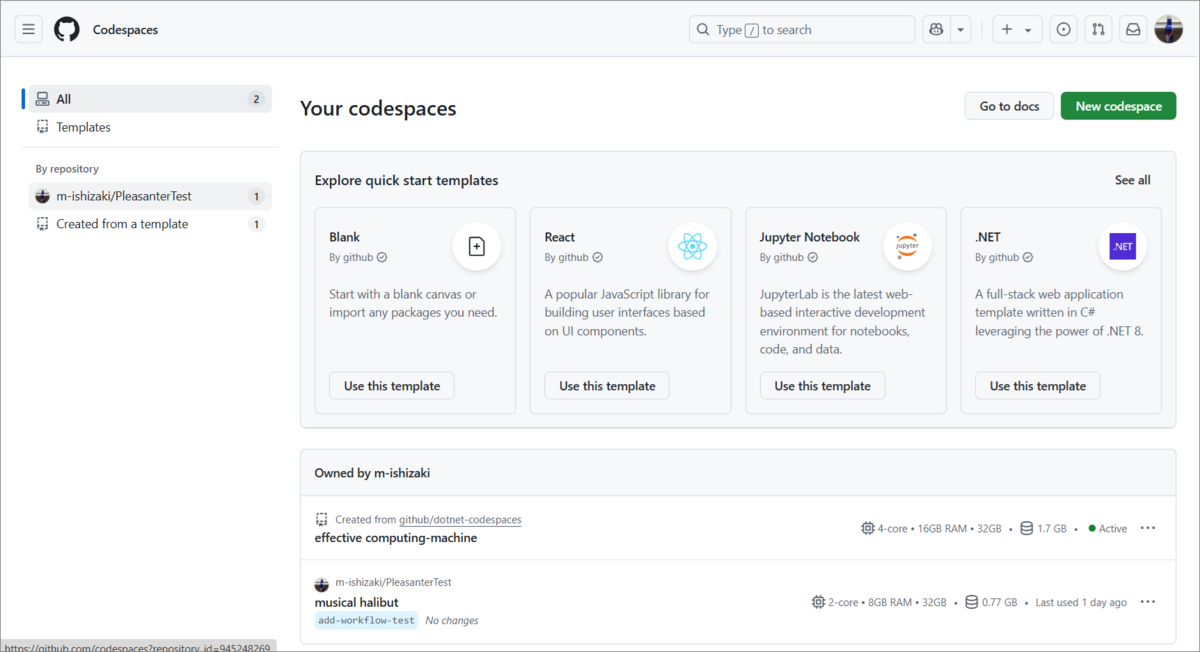Image resolution: width=1200 pixels, height=652 pixels.
Task: Use the Blank template
Action: point(392,386)
